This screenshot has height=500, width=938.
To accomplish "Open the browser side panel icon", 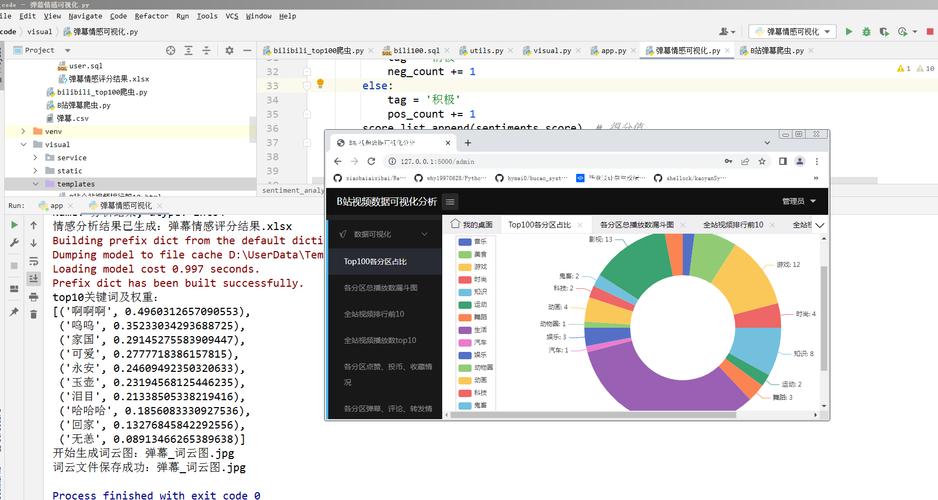I will tap(782, 161).
